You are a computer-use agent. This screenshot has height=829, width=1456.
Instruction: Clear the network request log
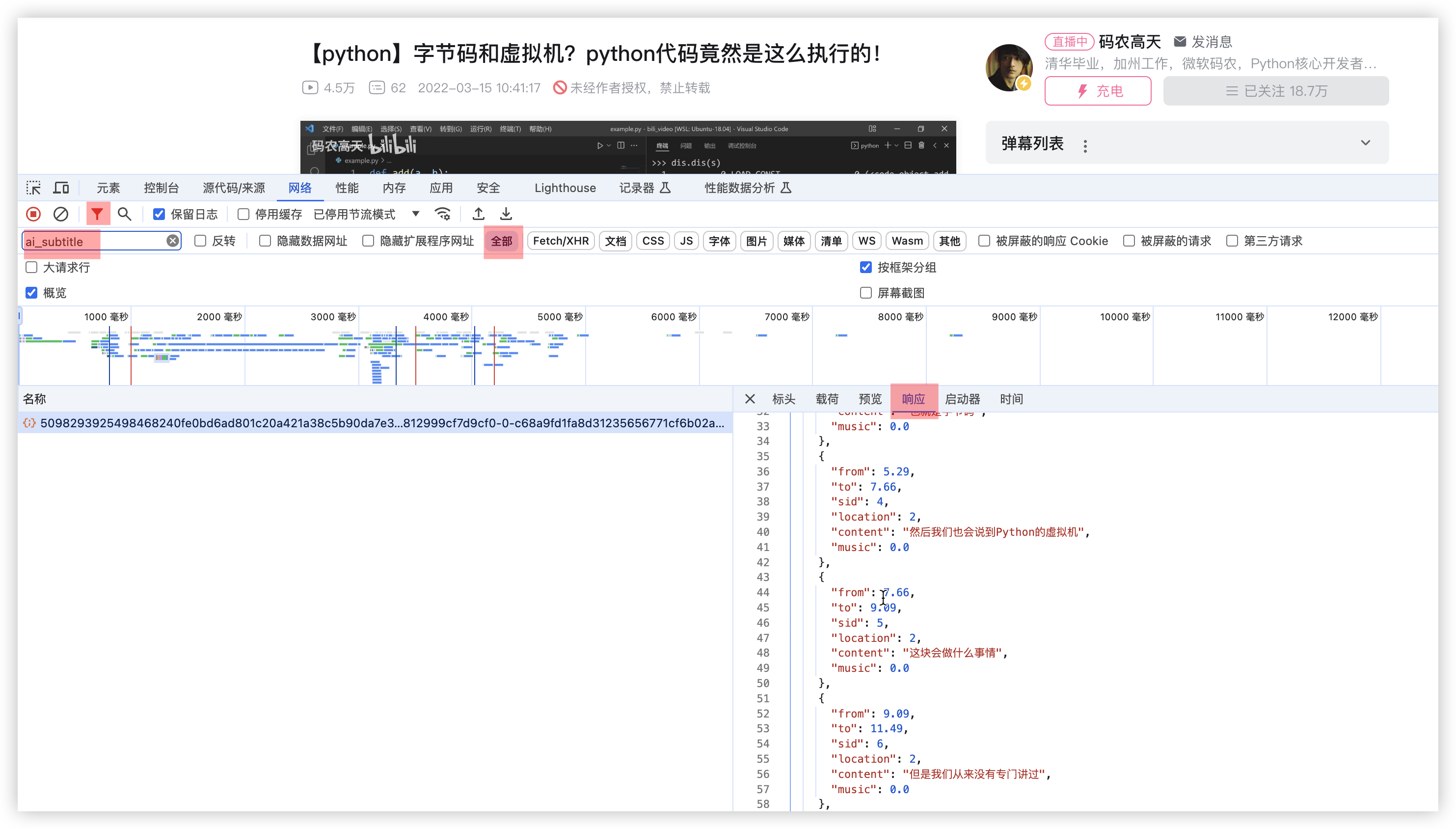point(61,214)
